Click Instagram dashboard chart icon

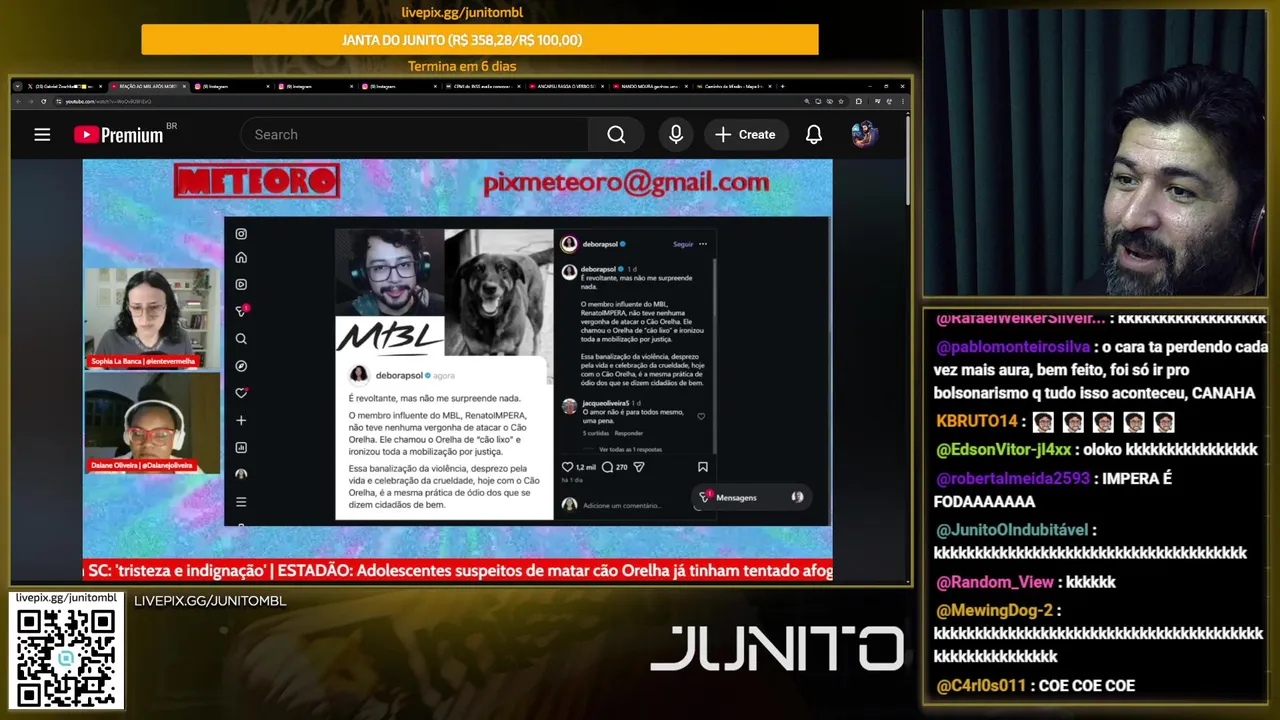pyautogui.click(x=241, y=448)
